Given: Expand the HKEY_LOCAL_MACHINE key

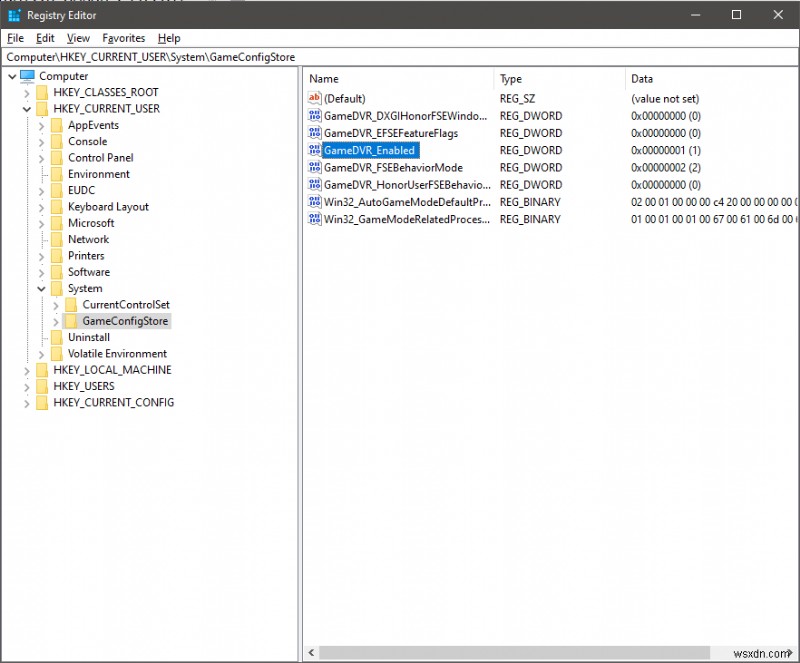Looking at the screenshot, I should pyautogui.click(x=28, y=369).
